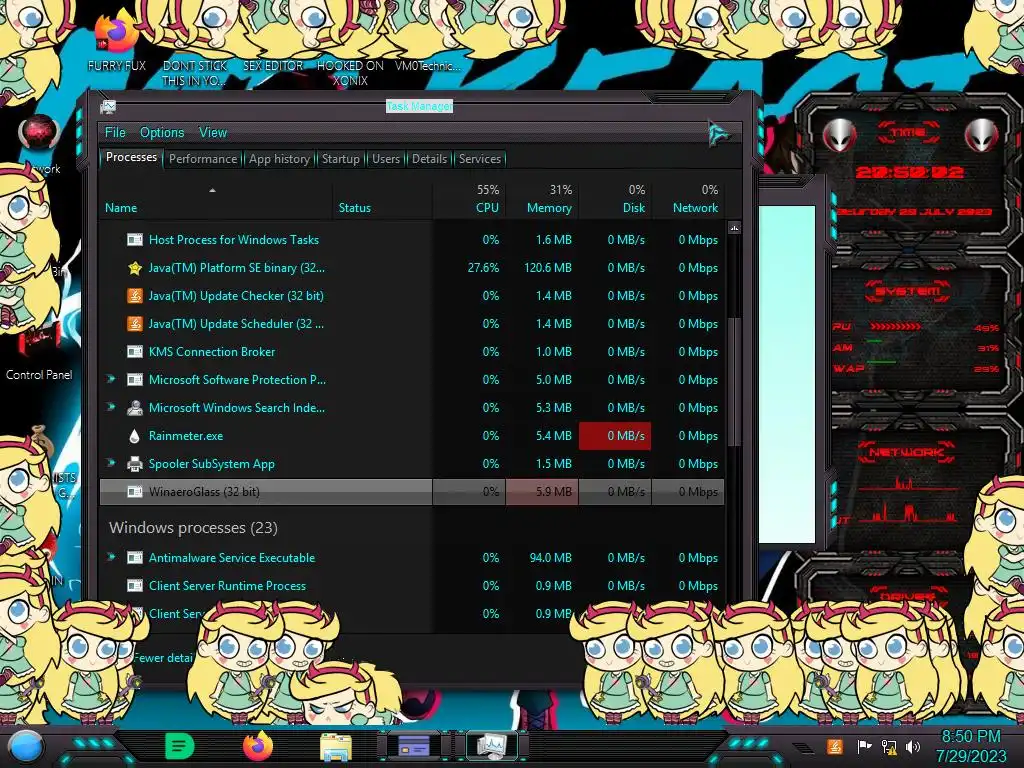Click the left alien head on Rainmeter widget
Viewport: 1024px width, 768px height.
pyautogui.click(x=840, y=136)
